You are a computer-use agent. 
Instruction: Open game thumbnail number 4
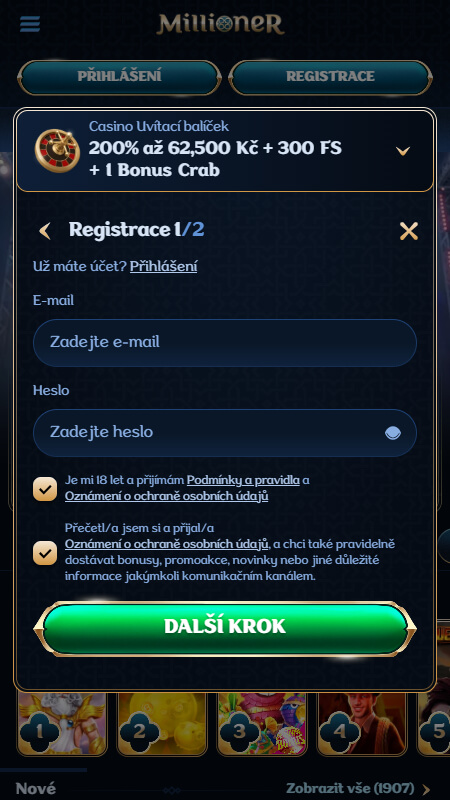click(x=362, y=724)
